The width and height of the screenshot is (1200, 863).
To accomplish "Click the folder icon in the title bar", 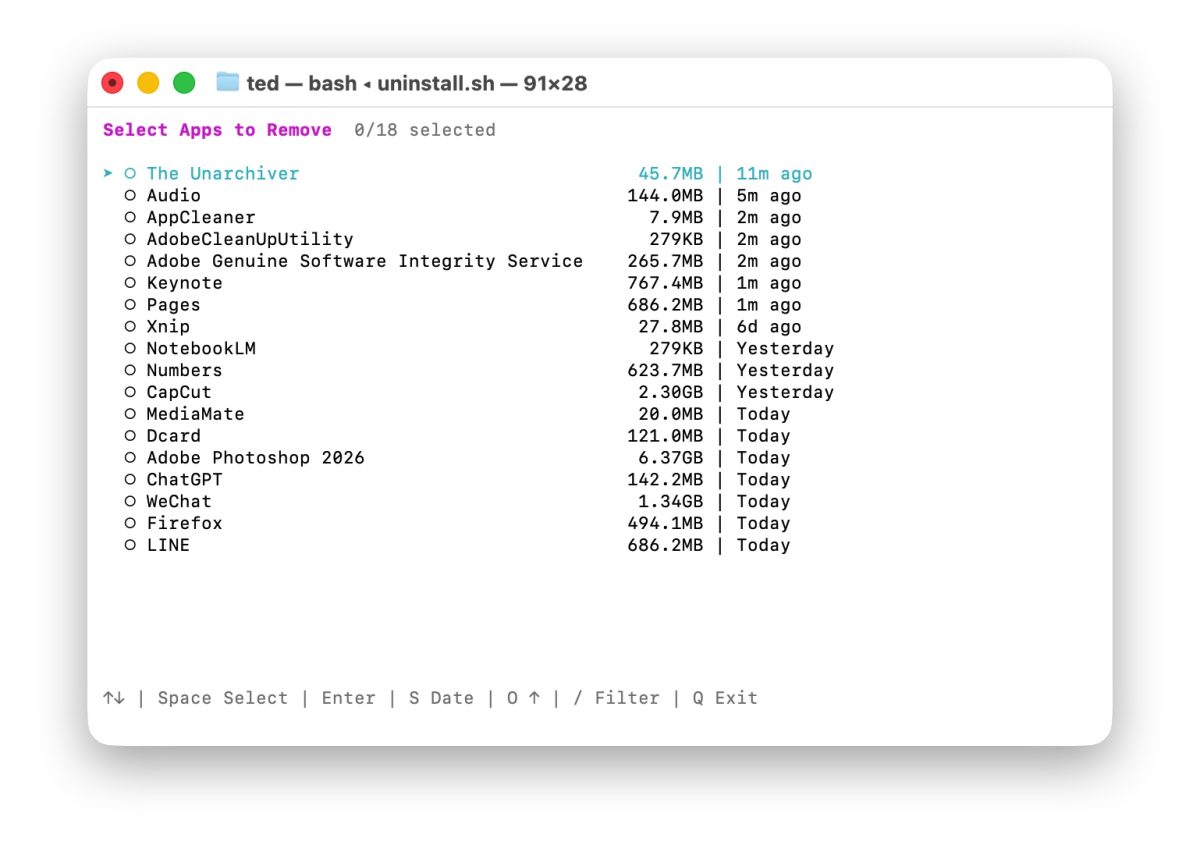I will [x=228, y=82].
